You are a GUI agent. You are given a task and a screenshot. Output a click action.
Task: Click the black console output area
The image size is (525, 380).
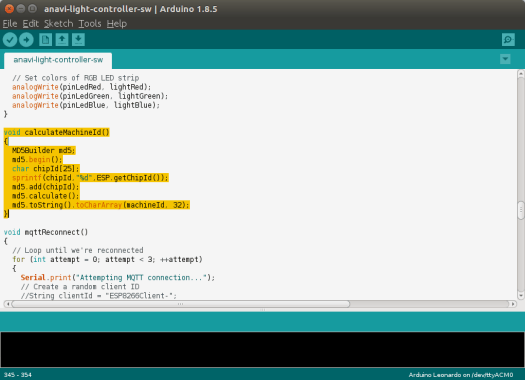coord(262,350)
